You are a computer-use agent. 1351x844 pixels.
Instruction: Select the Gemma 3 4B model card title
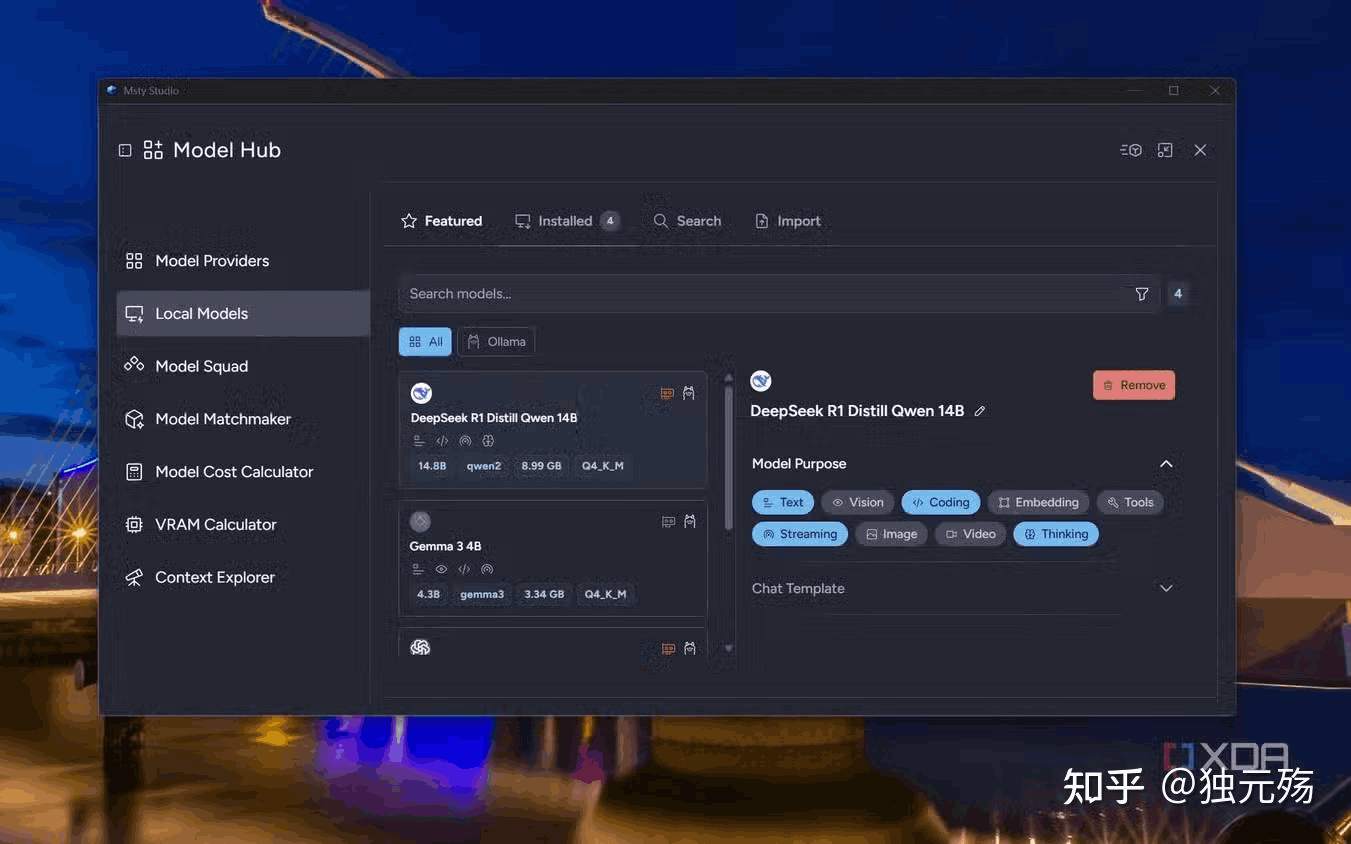(x=445, y=546)
